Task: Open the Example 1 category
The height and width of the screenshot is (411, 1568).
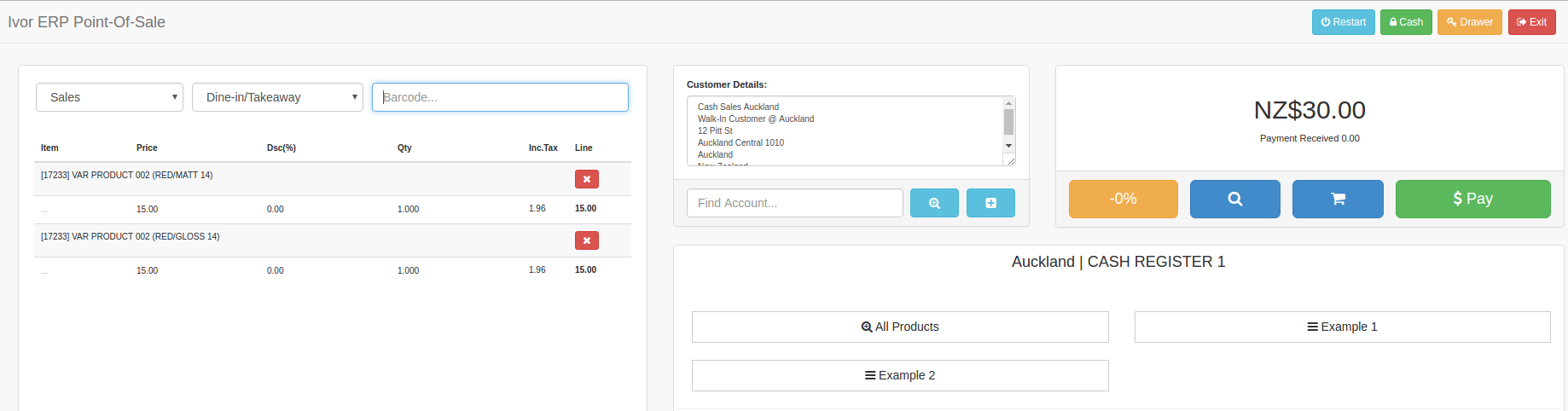Action: click(1342, 327)
